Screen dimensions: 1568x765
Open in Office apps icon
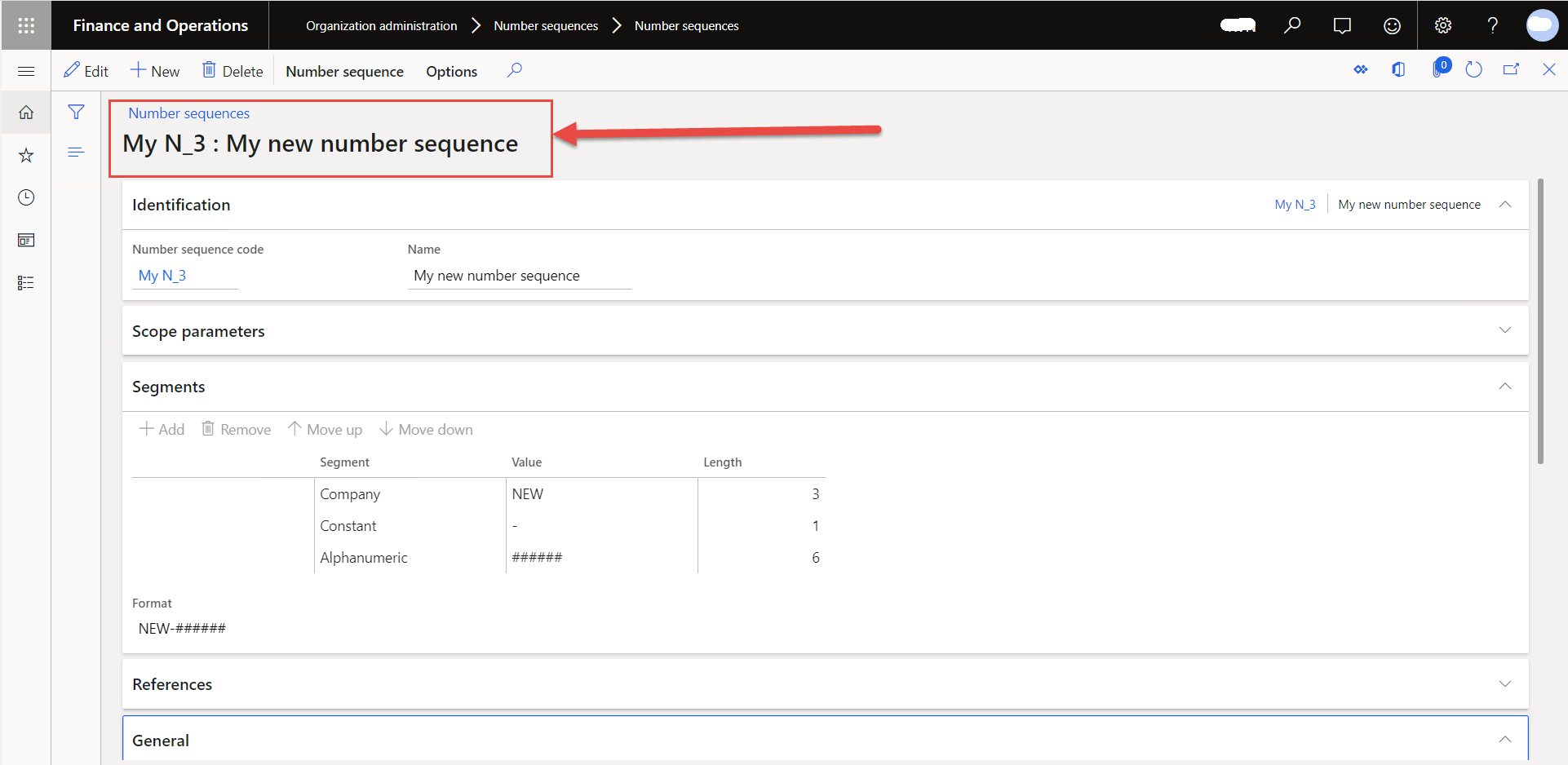click(1398, 70)
